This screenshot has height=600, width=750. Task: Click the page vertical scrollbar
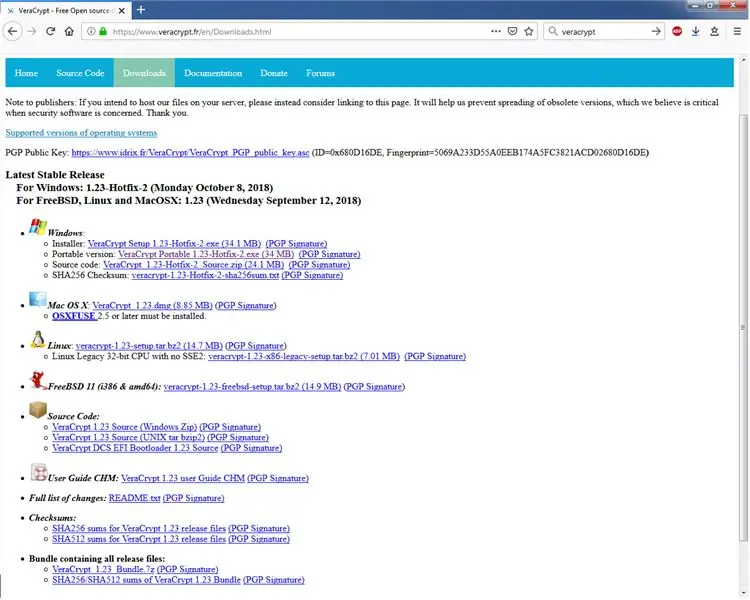pyautogui.click(x=743, y=327)
